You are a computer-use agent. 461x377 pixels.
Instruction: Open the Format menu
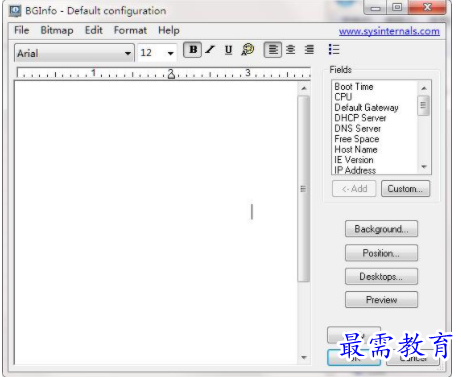coord(130,30)
